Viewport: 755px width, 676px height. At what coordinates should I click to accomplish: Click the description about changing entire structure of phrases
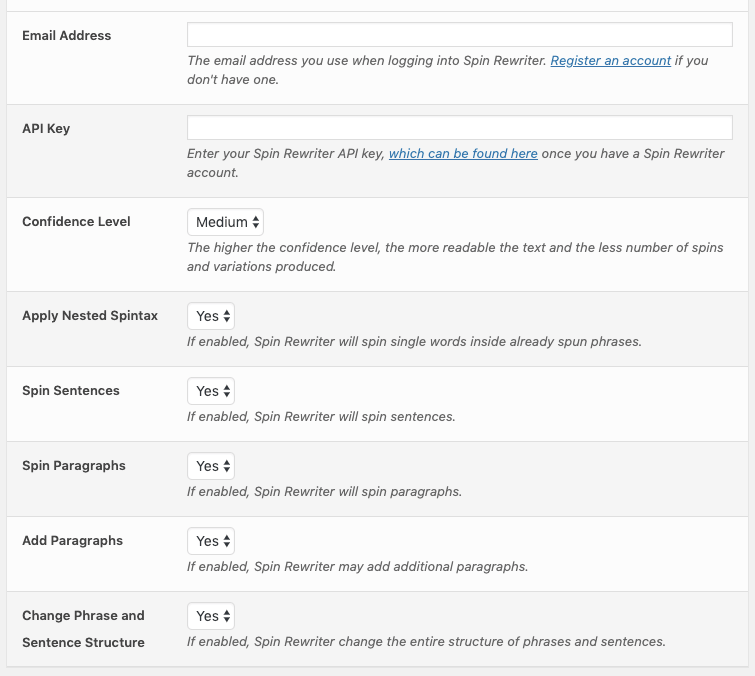(426, 642)
